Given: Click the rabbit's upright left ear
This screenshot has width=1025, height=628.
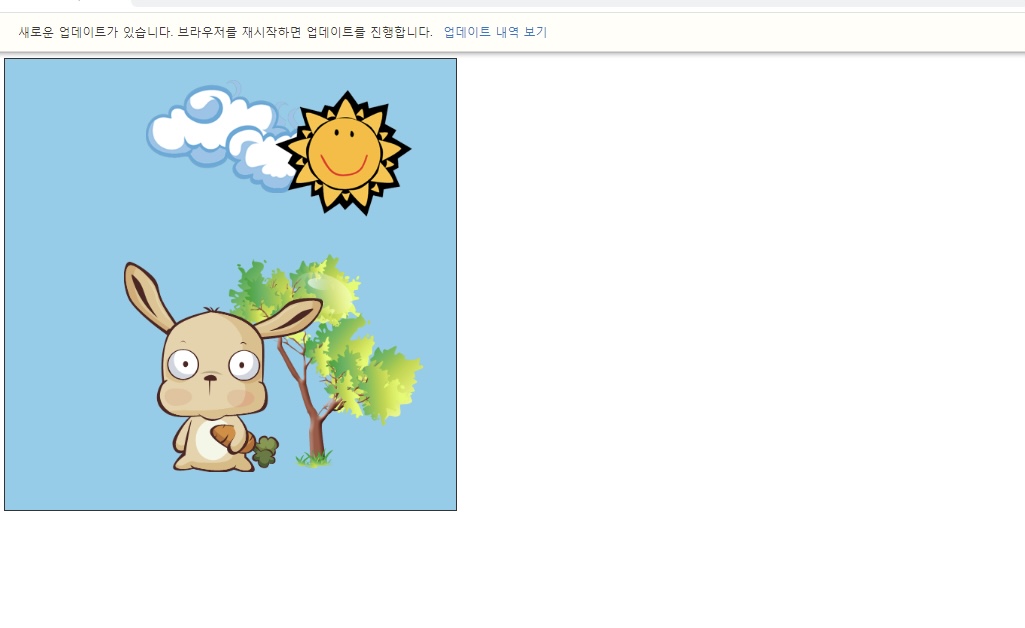Looking at the screenshot, I should 148,296.
